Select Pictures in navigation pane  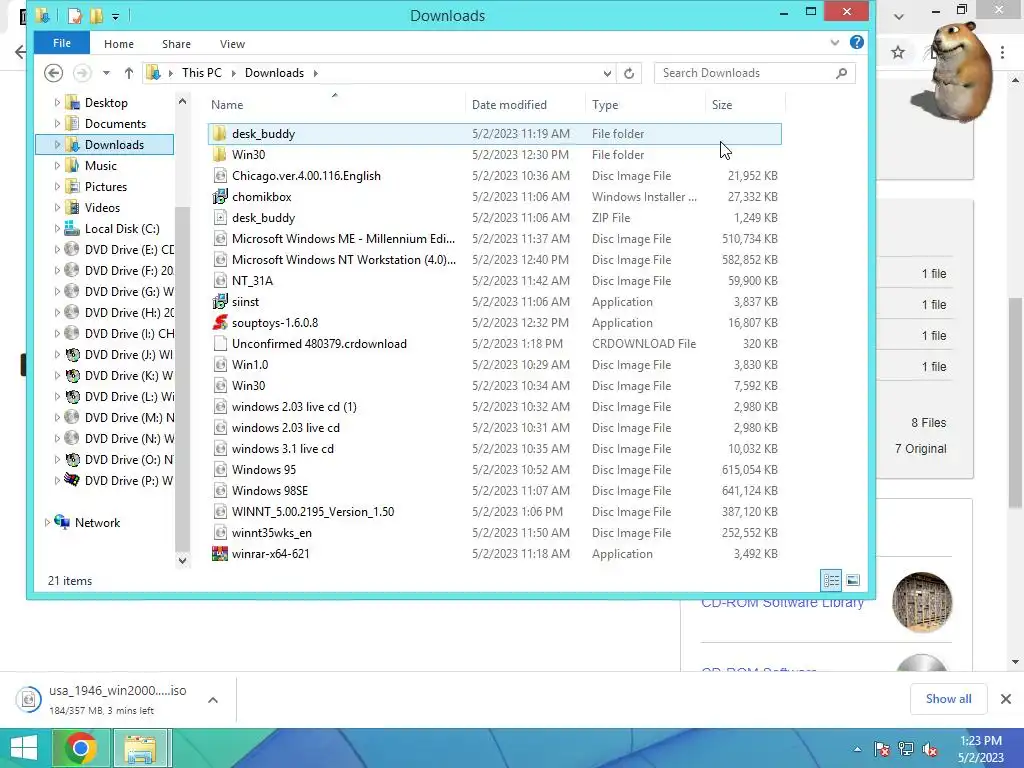click(x=105, y=187)
